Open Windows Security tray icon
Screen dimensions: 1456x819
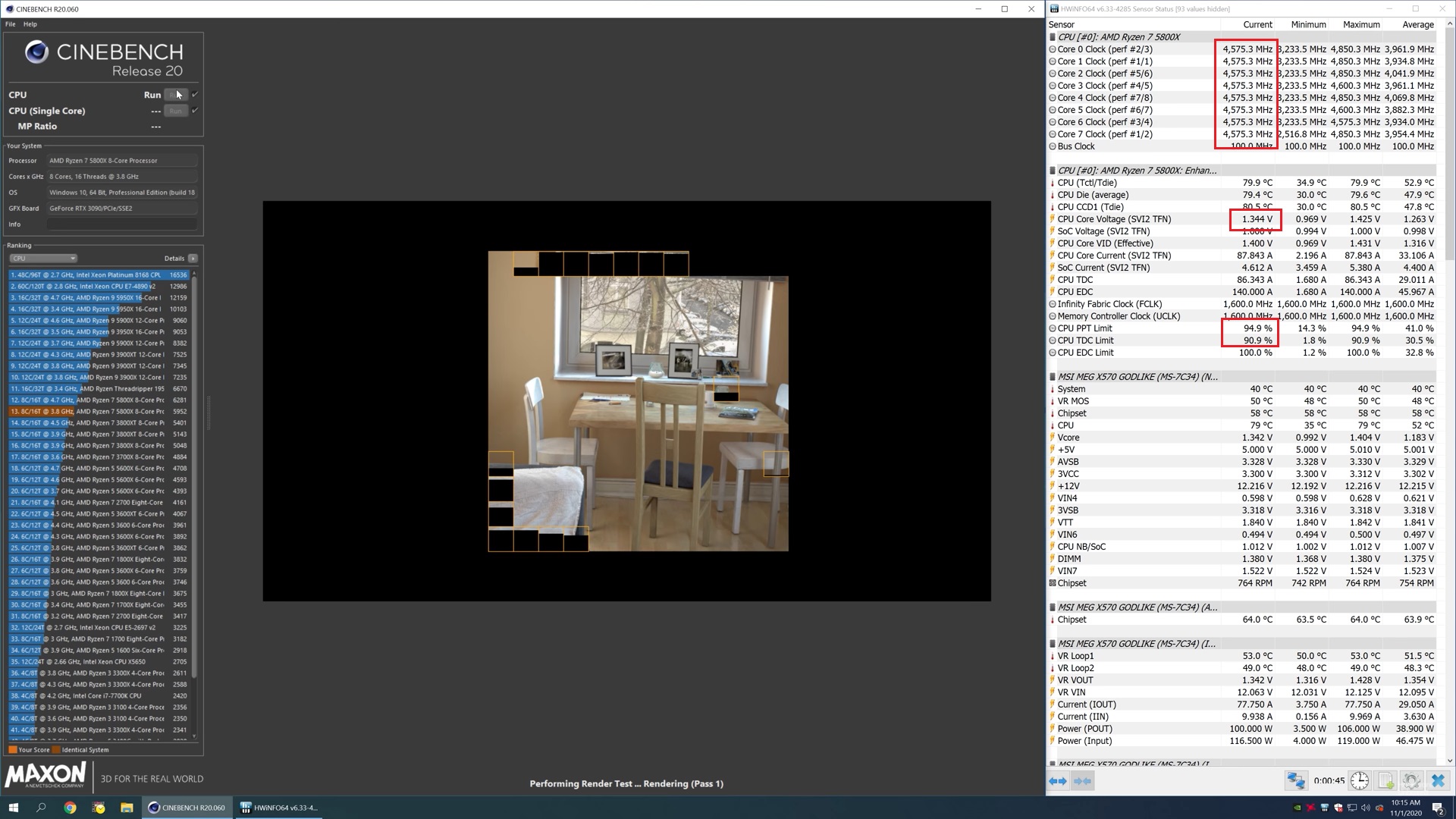coord(1338,808)
